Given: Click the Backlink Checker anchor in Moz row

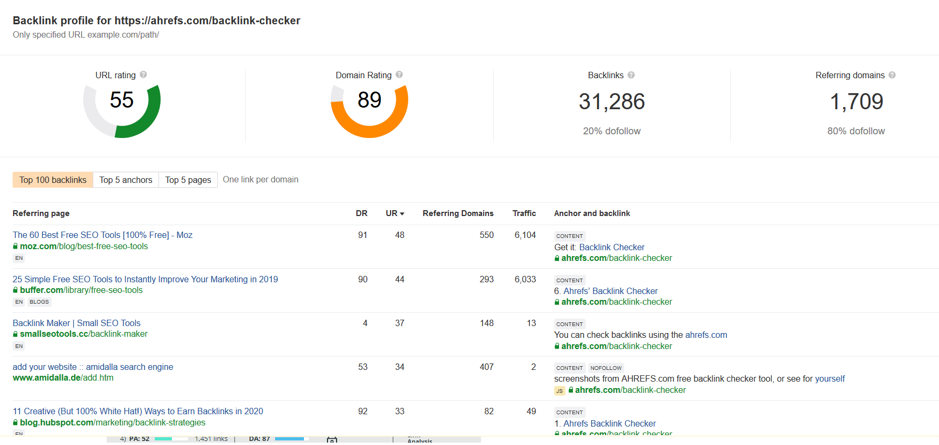Looking at the screenshot, I should click(612, 247).
